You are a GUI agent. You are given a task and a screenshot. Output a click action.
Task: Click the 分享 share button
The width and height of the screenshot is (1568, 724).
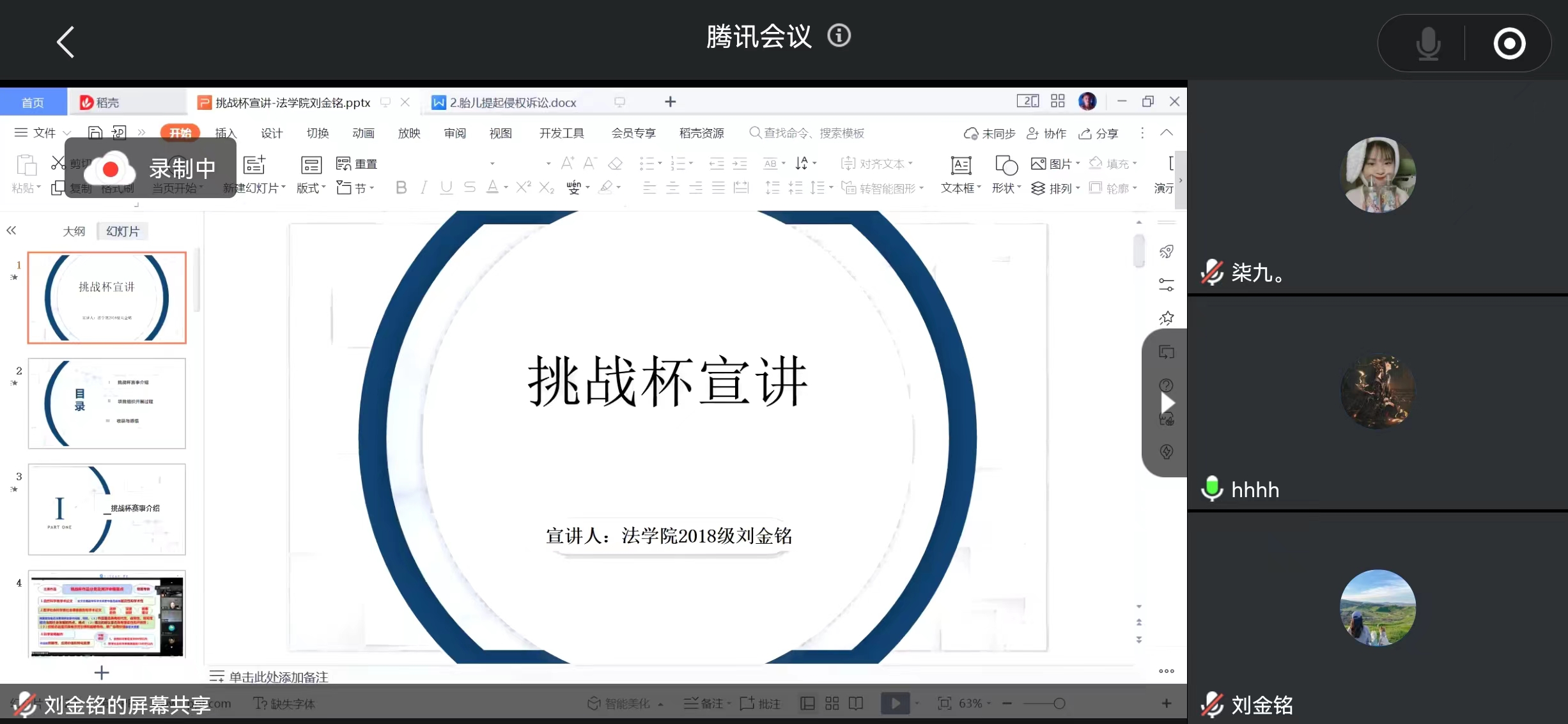pyautogui.click(x=1098, y=133)
